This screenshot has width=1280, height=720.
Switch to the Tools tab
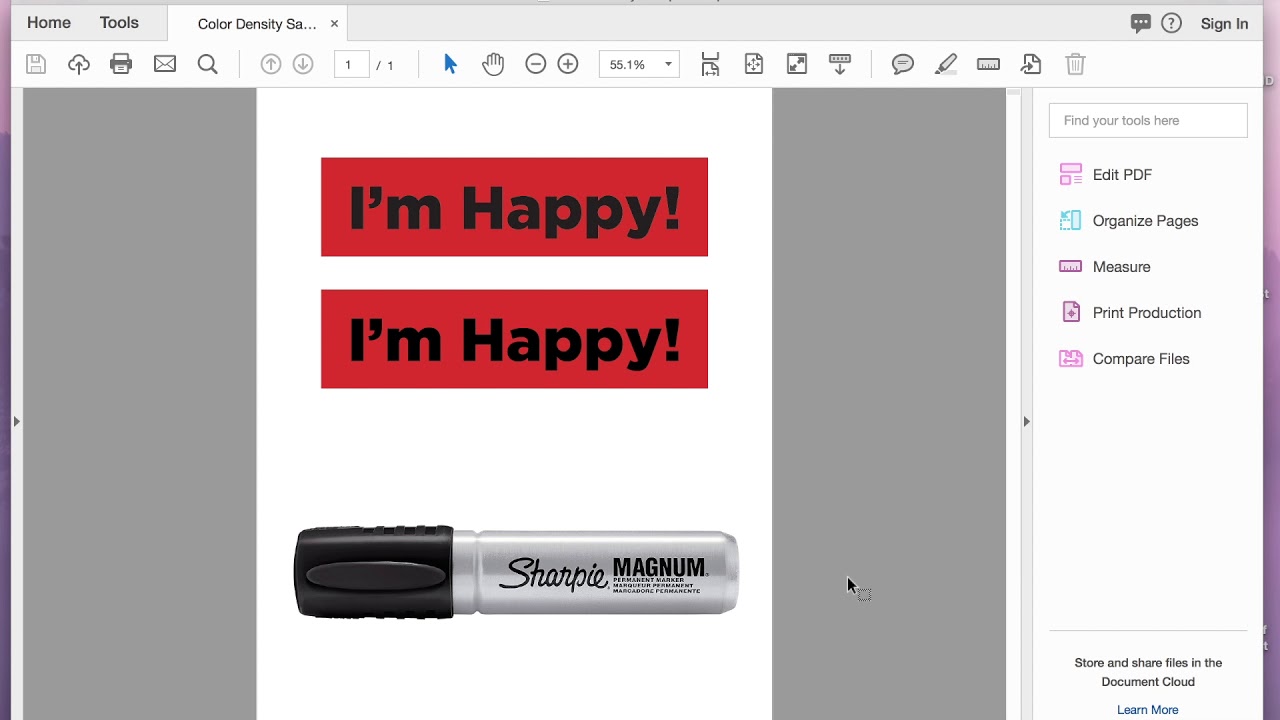(119, 22)
